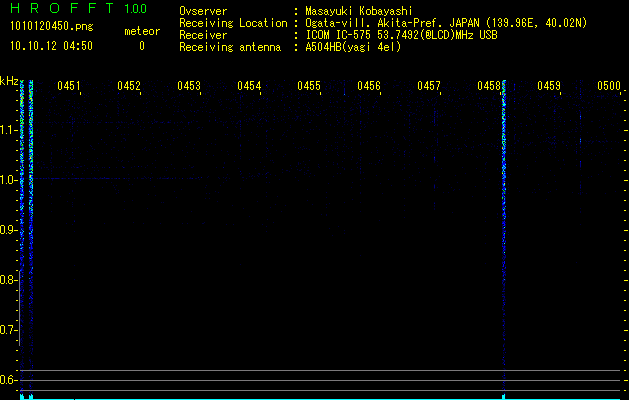Click the Ovserver label
The image size is (629, 400).
tap(203, 11)
